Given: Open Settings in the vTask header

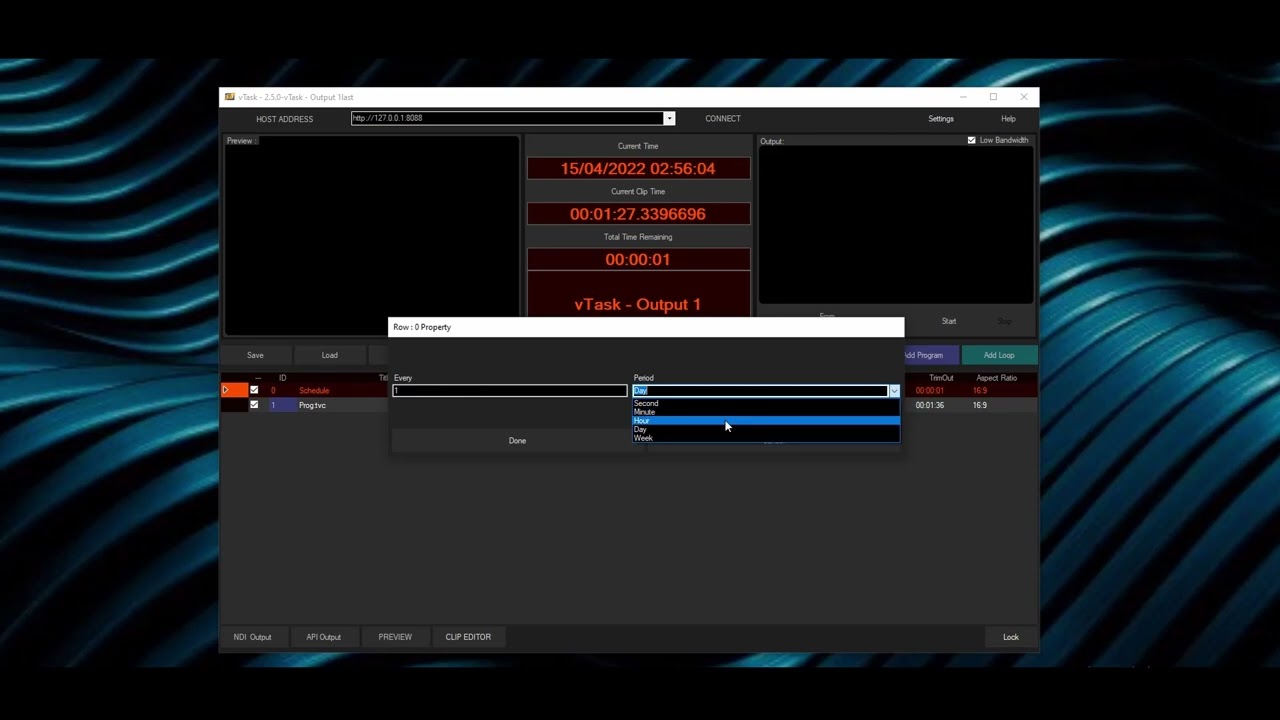Looking at the screenshot, I should 941,118.
